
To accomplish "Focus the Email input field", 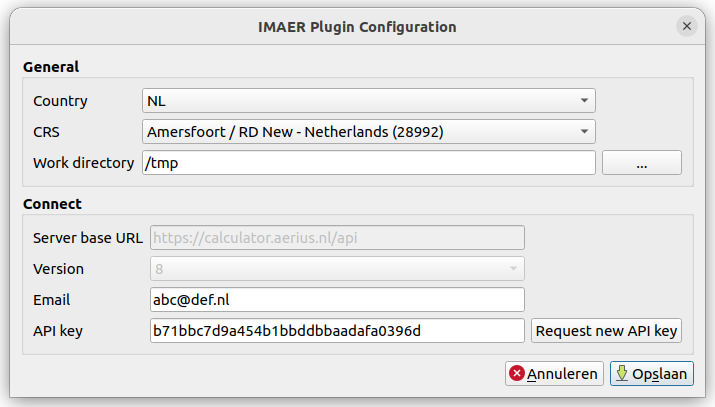I will (337, 300).
